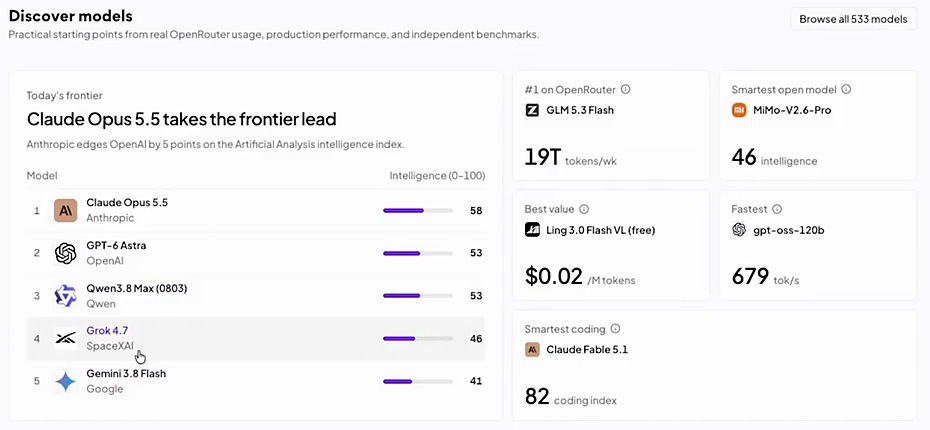Image resolution: width=930 pixels, height=430 pixels.
Task: Click the Model column header
Action: coord(42,176)
